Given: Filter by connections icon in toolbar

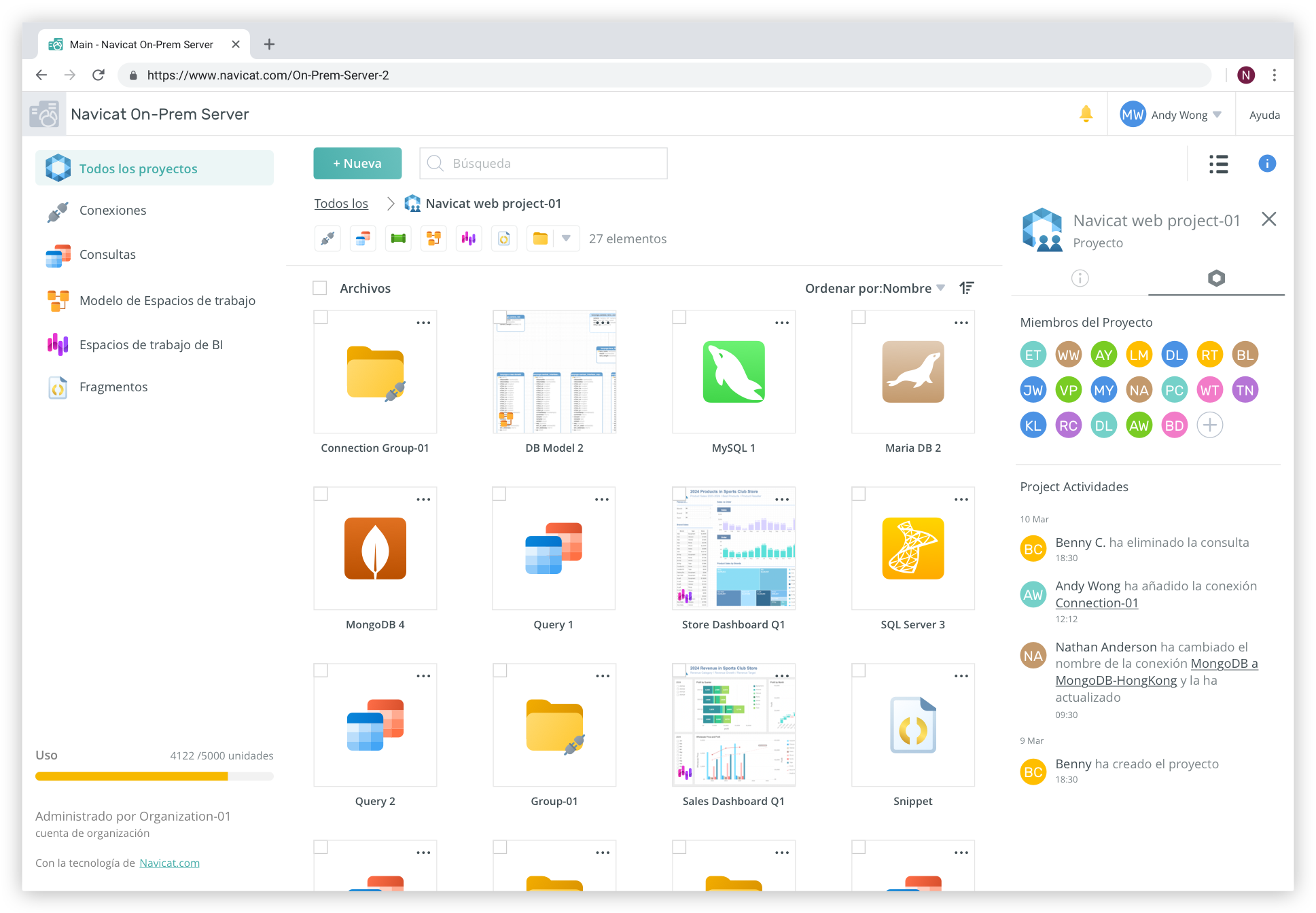Looking at the screenshot, I should click(x=327, y=238).
